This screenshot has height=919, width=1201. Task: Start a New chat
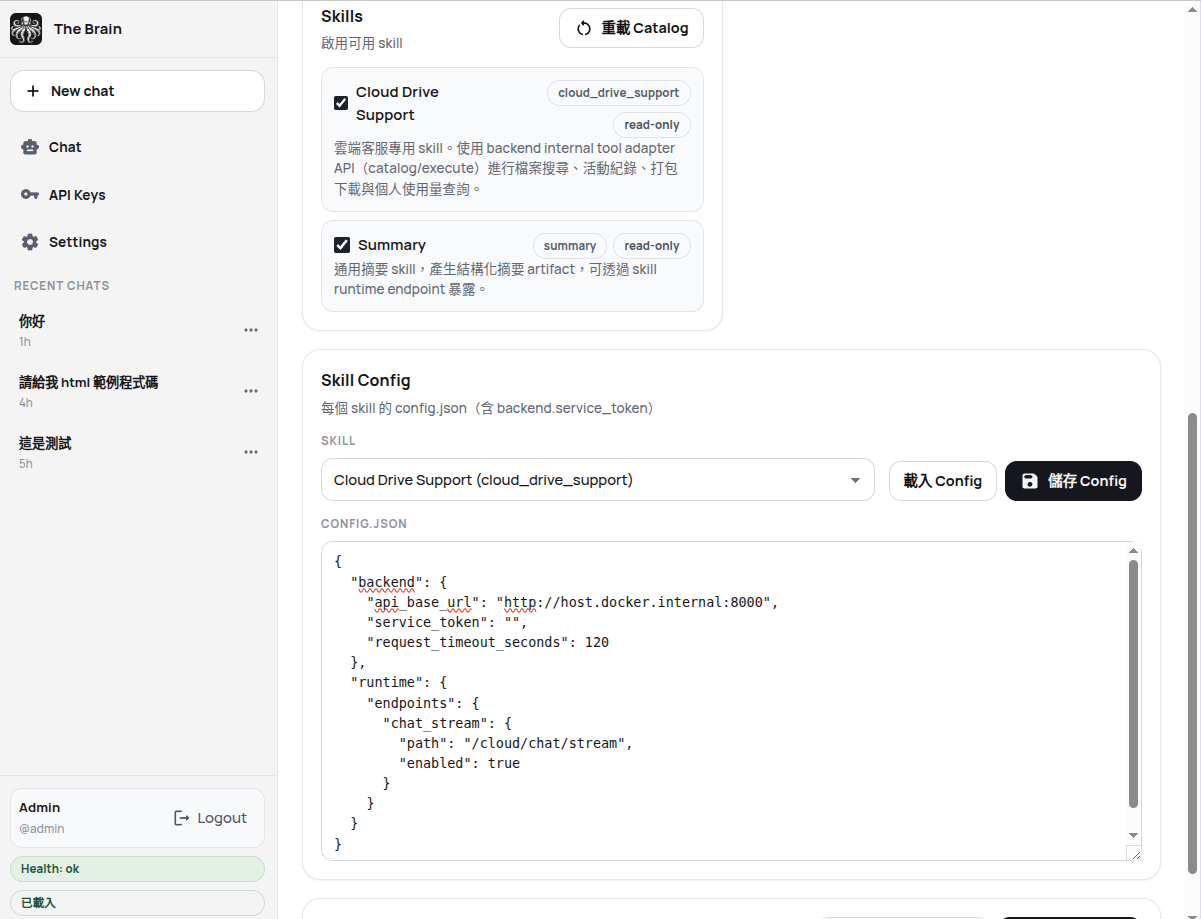click(138, 91)
